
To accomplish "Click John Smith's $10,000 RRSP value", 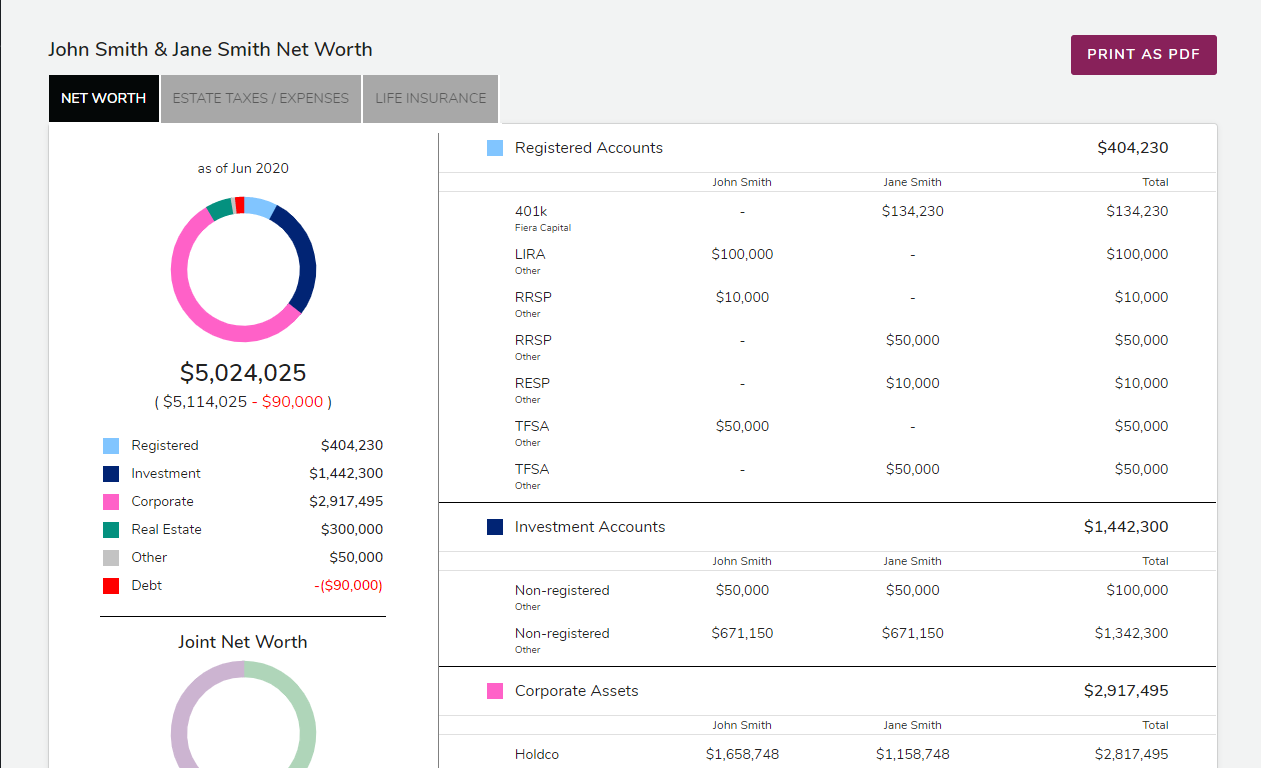I will point(742,297).
